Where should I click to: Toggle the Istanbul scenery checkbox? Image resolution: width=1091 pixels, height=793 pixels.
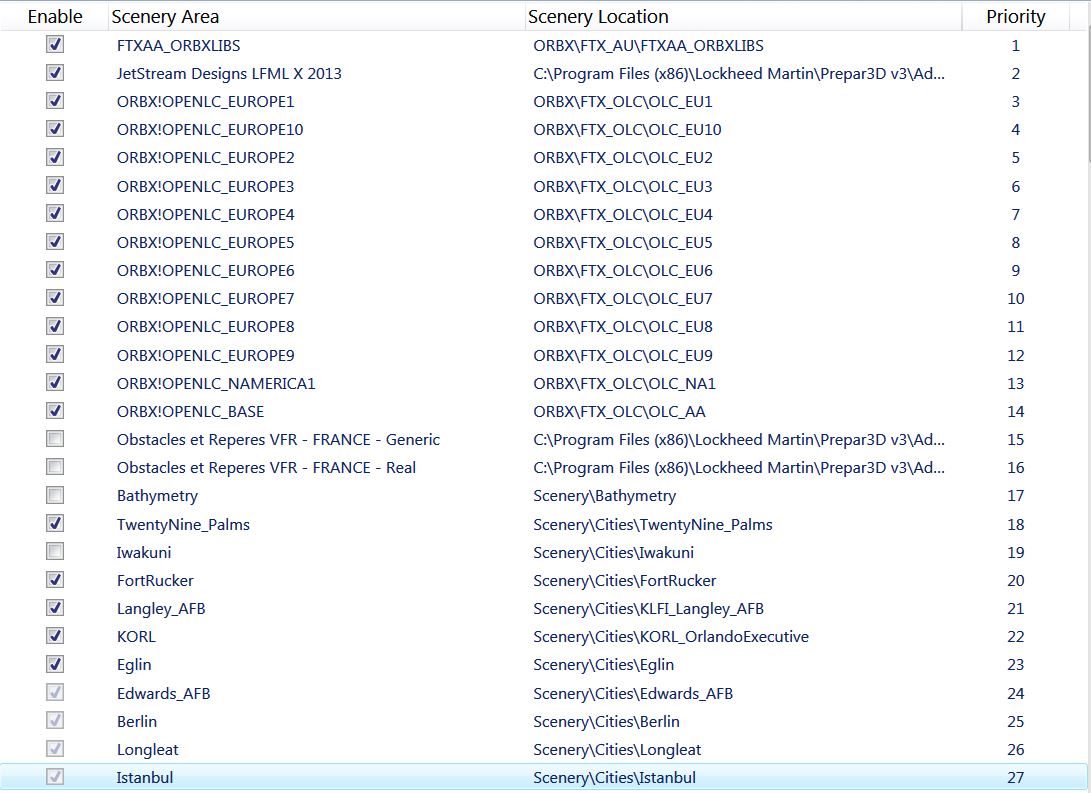click(x=55, y=776)
